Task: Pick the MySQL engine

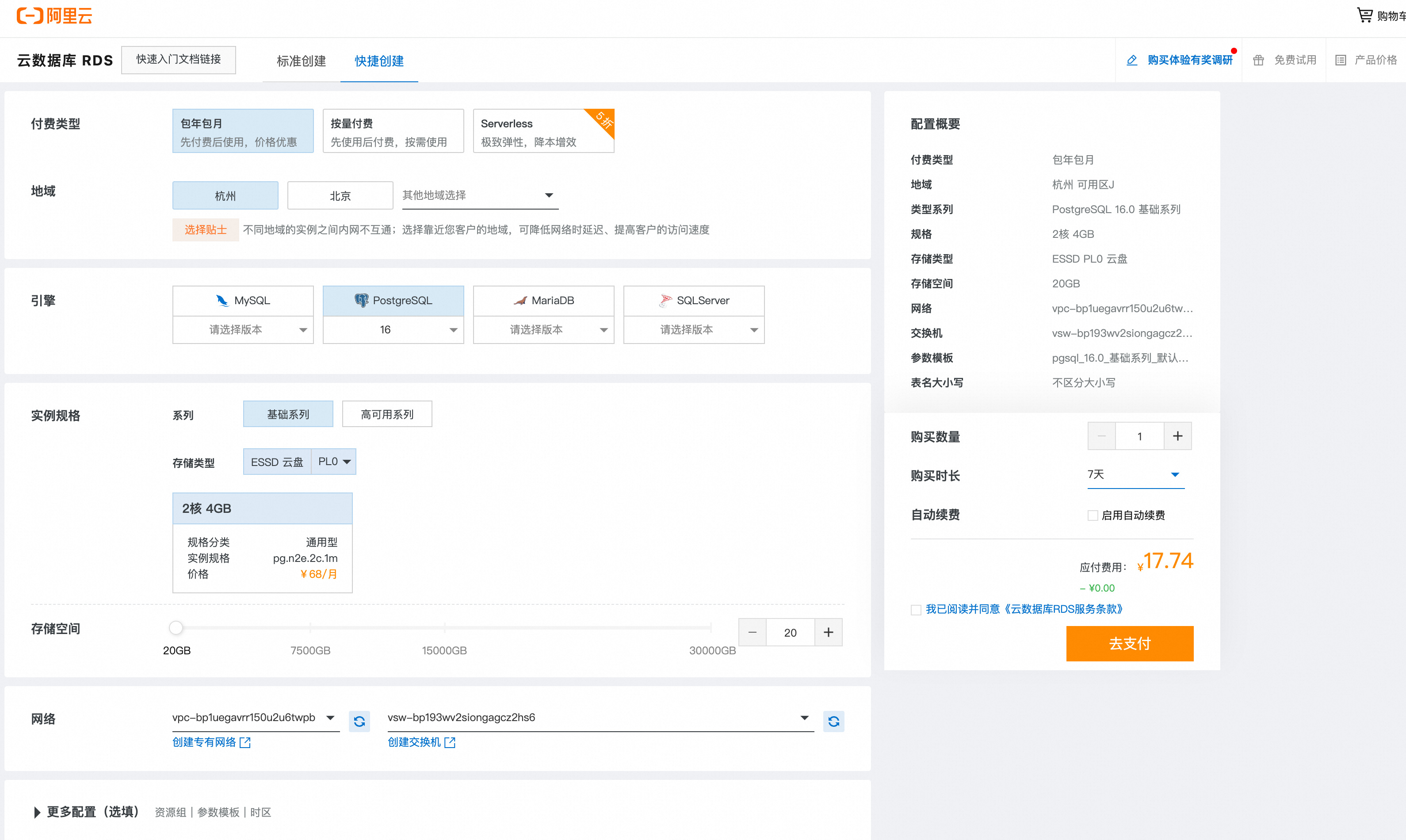Action: point(243,301)
